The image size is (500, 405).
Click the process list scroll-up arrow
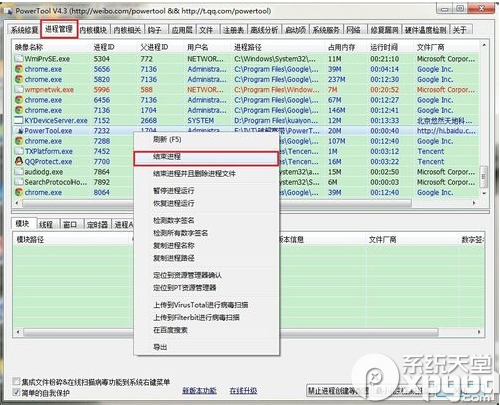pos(484,45)
